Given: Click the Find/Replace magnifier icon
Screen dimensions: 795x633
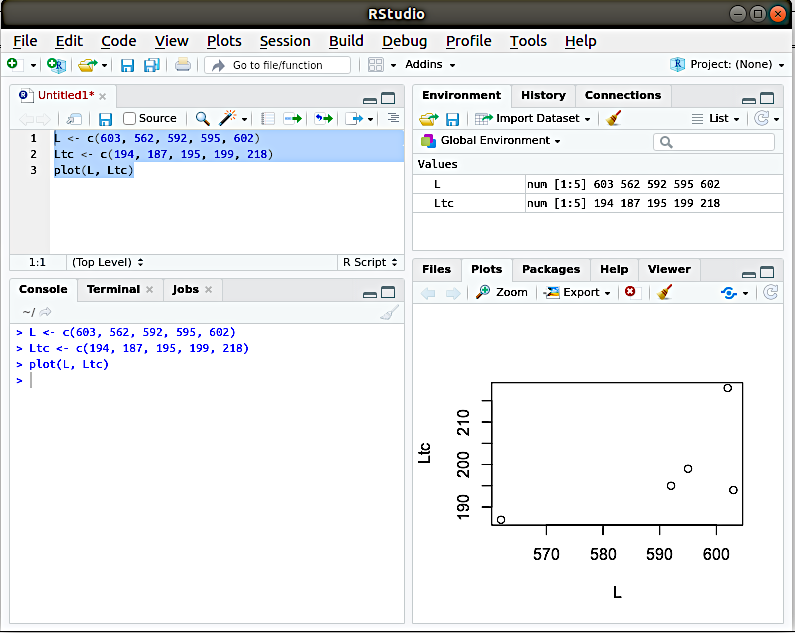Looking at the screenshot, I should [202, 118].
